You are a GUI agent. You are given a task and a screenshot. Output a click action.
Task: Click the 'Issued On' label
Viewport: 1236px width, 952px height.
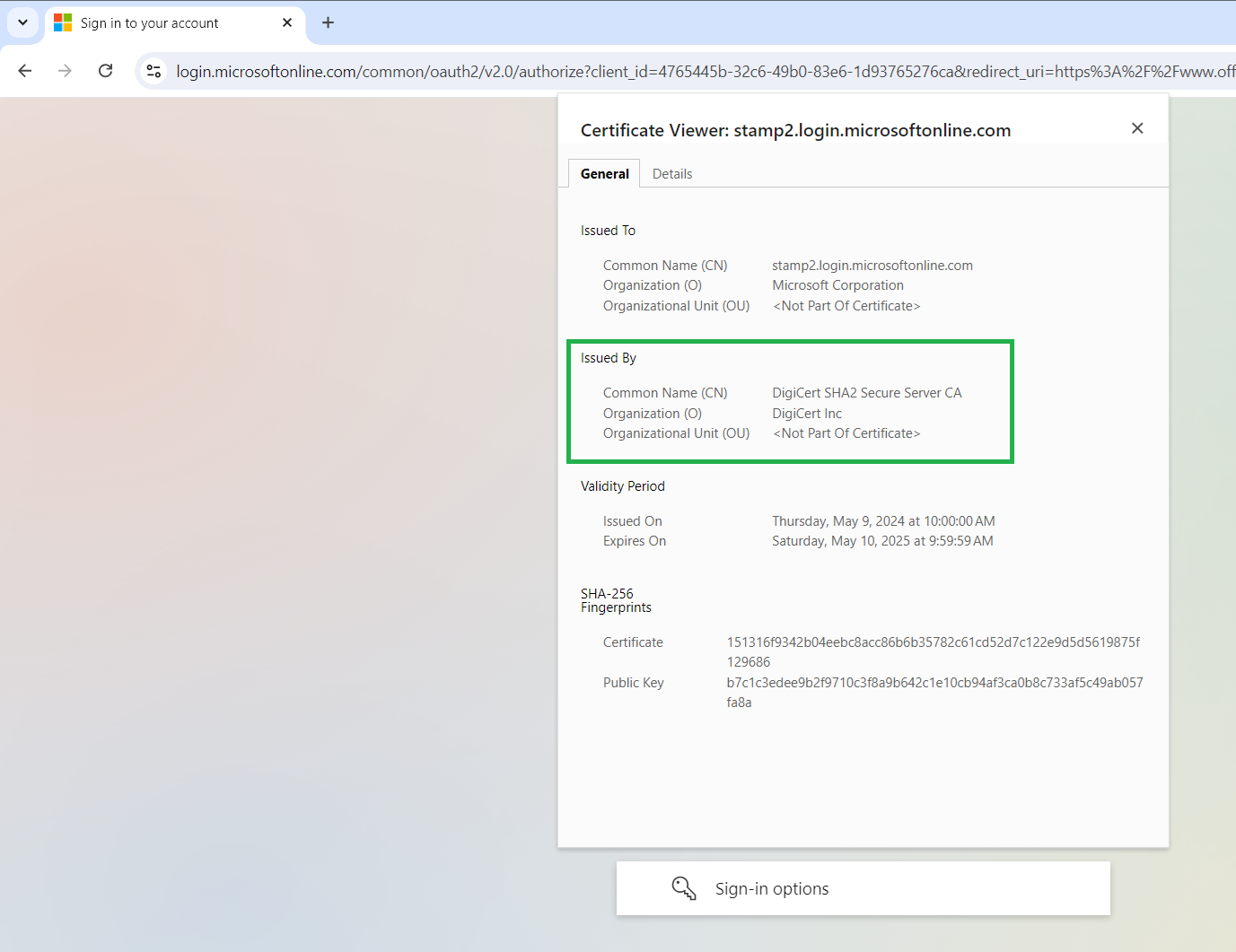632,521
